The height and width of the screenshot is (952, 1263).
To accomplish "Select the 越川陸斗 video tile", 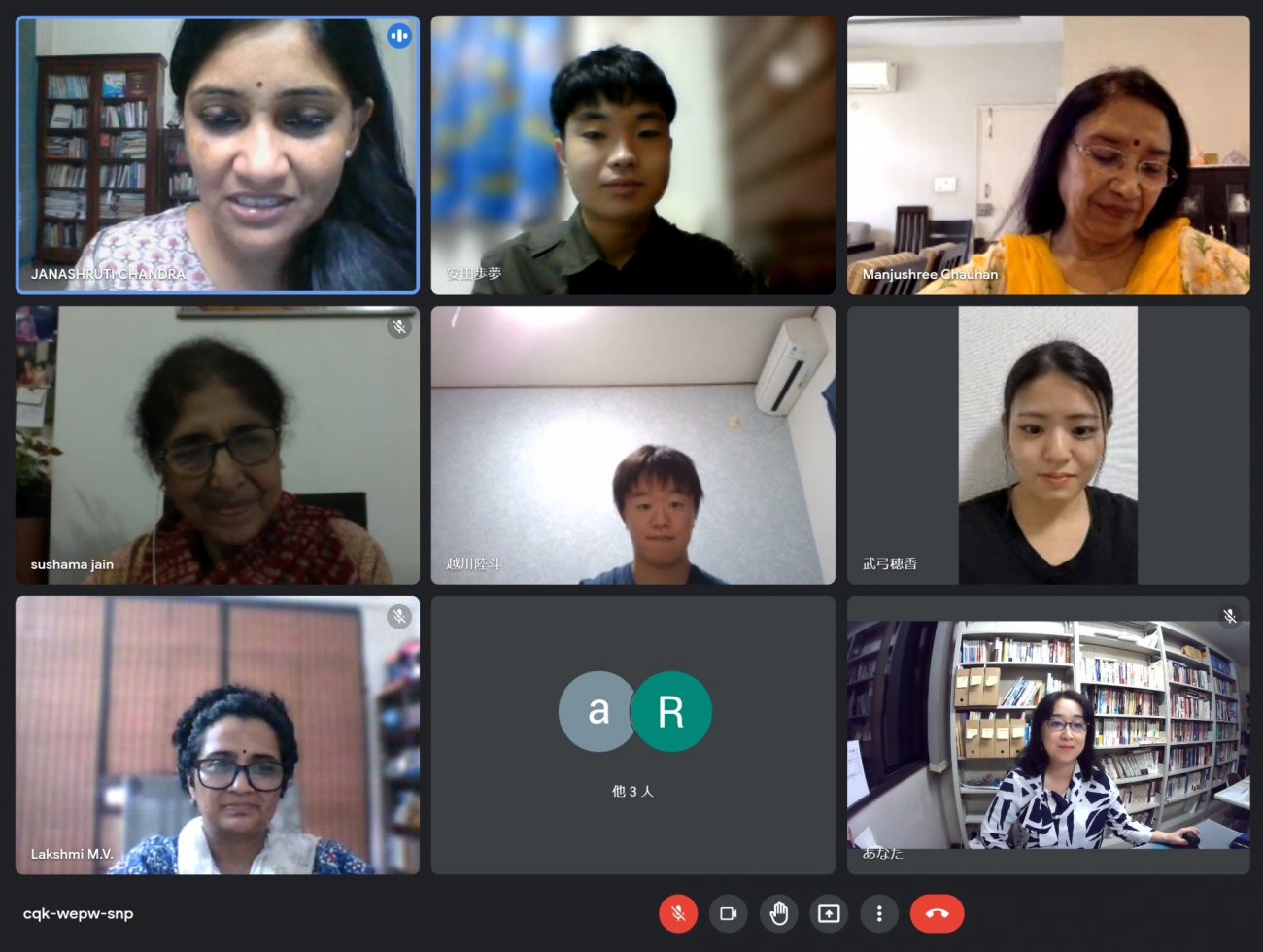I will (x=633, y=445).
